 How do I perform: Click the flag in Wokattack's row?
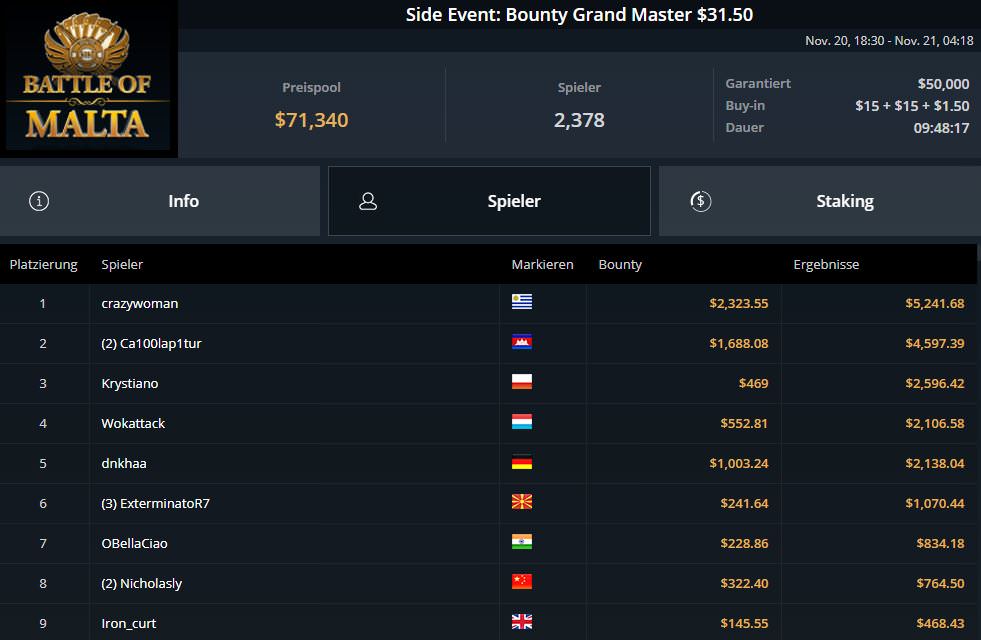click(x=521, y=423)
